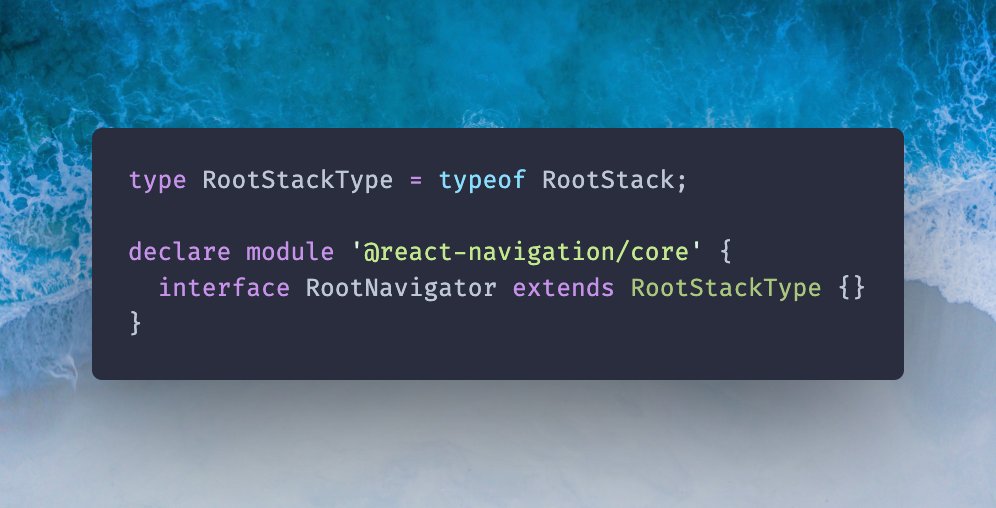The height and width of the screenshot is (508, 996).
Task: Select the RootNavigator identifier
Action: (x=401, y=288)
